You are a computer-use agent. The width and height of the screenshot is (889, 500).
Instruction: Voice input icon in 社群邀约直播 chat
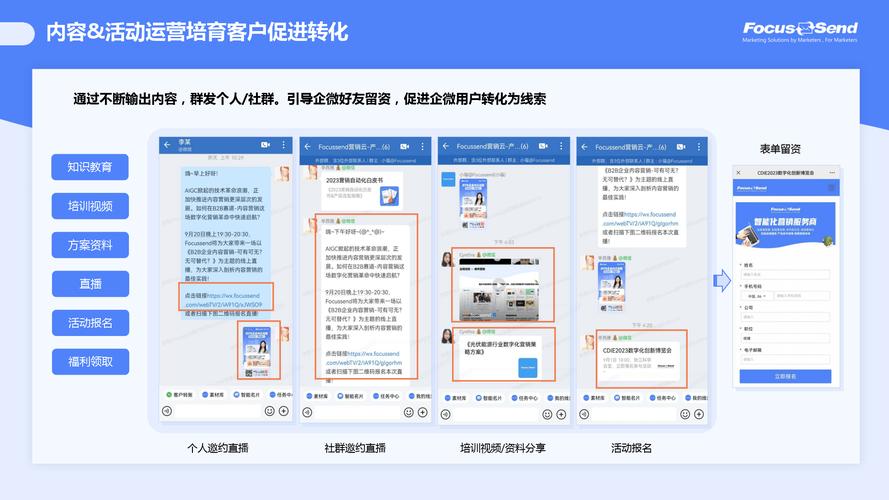coord(307,413)
